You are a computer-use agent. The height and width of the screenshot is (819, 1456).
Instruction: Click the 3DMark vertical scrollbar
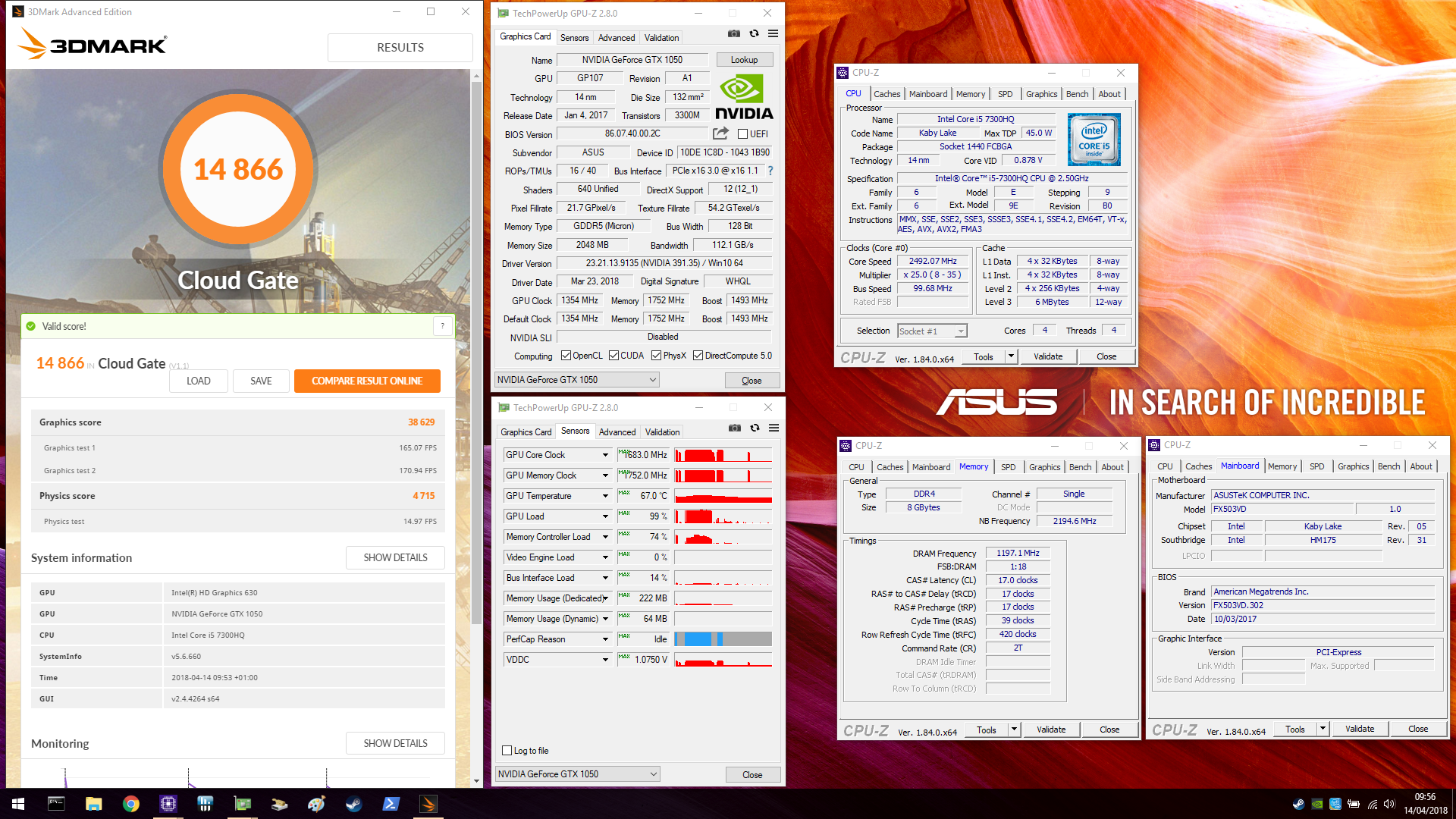tap(476, 353)
